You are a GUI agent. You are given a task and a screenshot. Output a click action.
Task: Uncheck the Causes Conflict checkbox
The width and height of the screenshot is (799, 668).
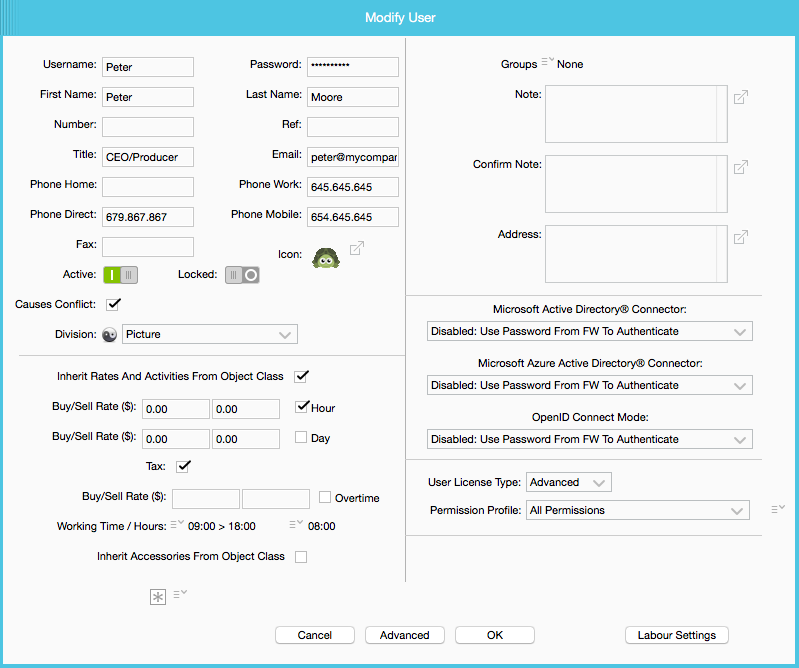[x=113, y=304]
